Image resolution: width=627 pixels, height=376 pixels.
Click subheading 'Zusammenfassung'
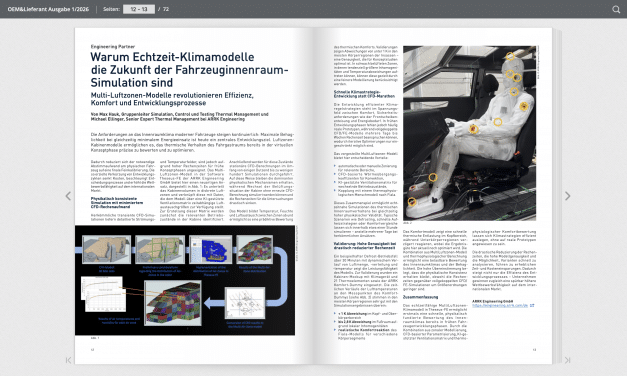pos(420,297)
